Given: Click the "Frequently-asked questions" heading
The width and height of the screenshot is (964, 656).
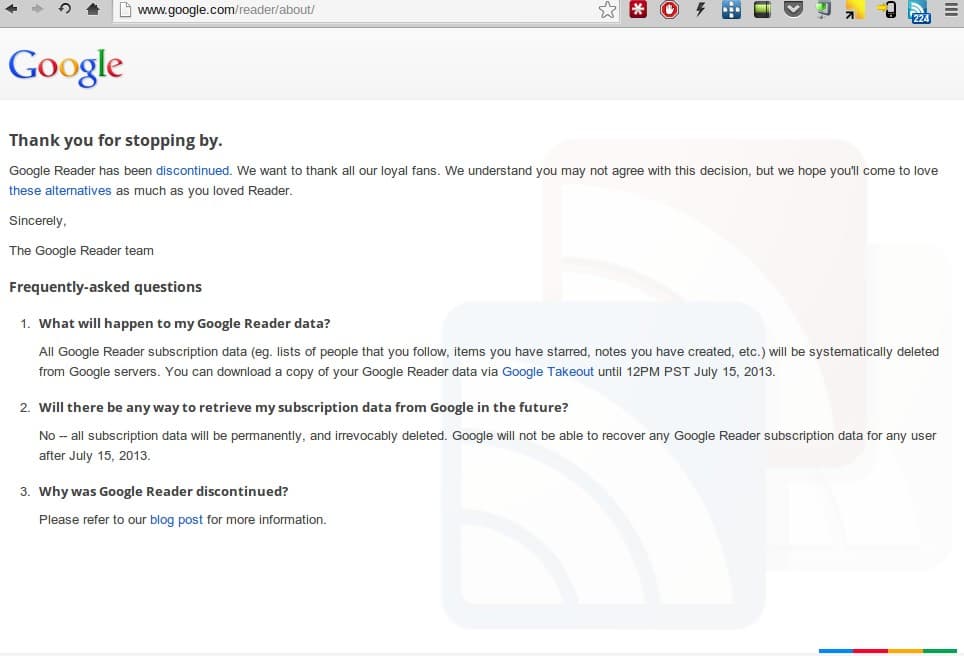Looking at the screenshot, I should [105, 287].
